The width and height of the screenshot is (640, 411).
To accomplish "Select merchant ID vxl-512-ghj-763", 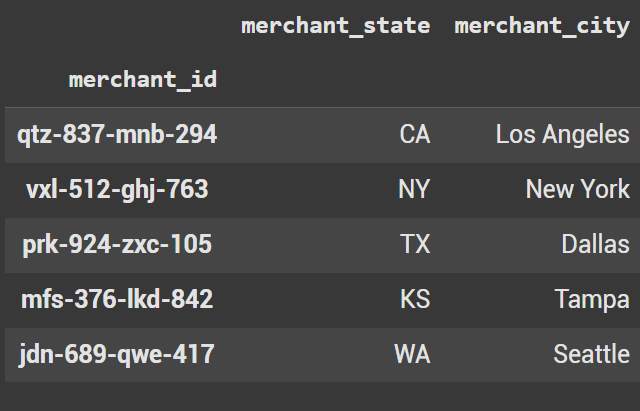I will coord(117,190).
